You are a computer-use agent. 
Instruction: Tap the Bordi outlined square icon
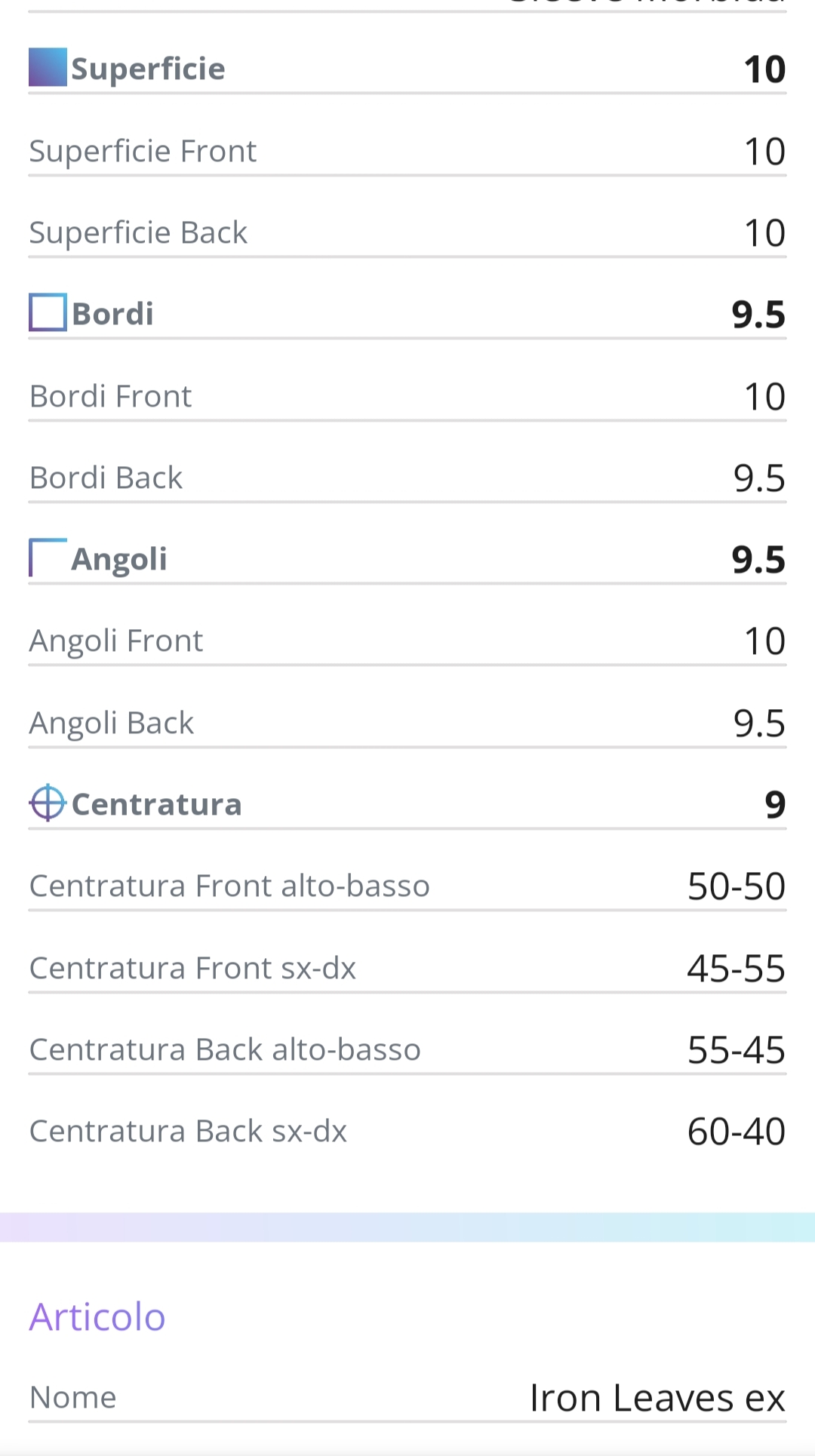48,312
